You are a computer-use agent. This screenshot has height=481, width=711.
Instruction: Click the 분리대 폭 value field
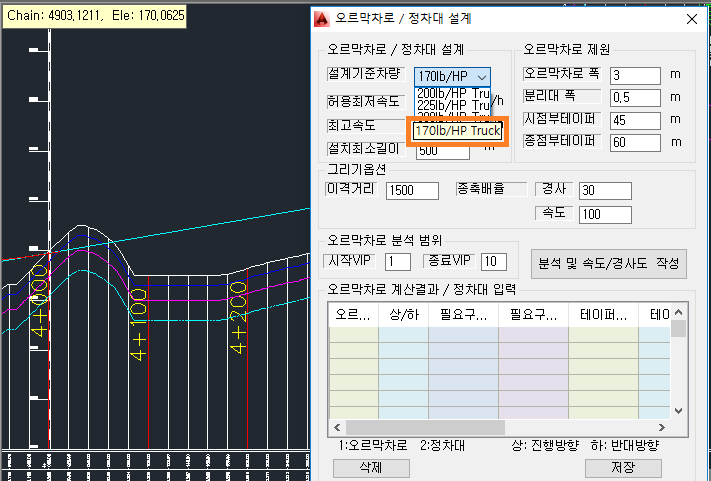pyautogui.click(x=635, y=98)
